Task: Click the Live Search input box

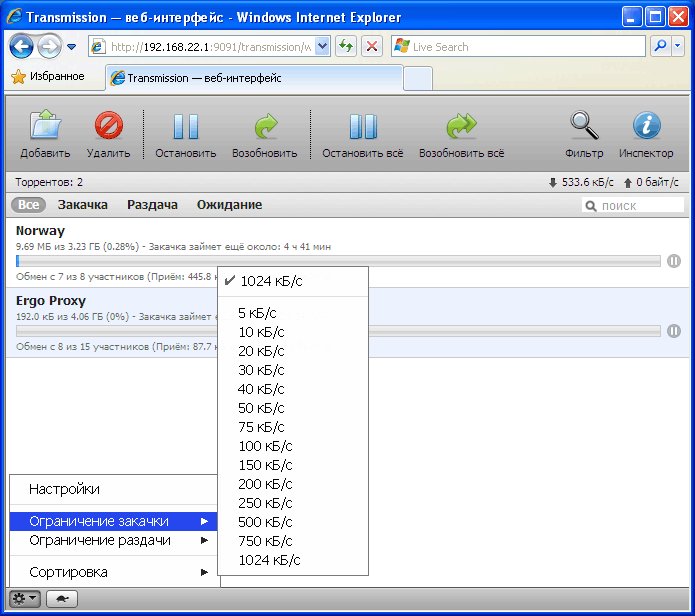Action: tap(518, 47)
